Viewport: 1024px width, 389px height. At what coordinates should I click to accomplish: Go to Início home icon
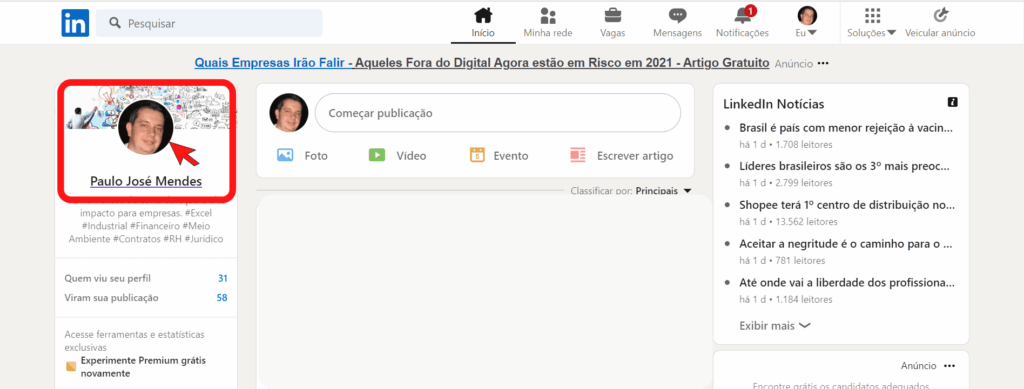click(x=483, y=16)
